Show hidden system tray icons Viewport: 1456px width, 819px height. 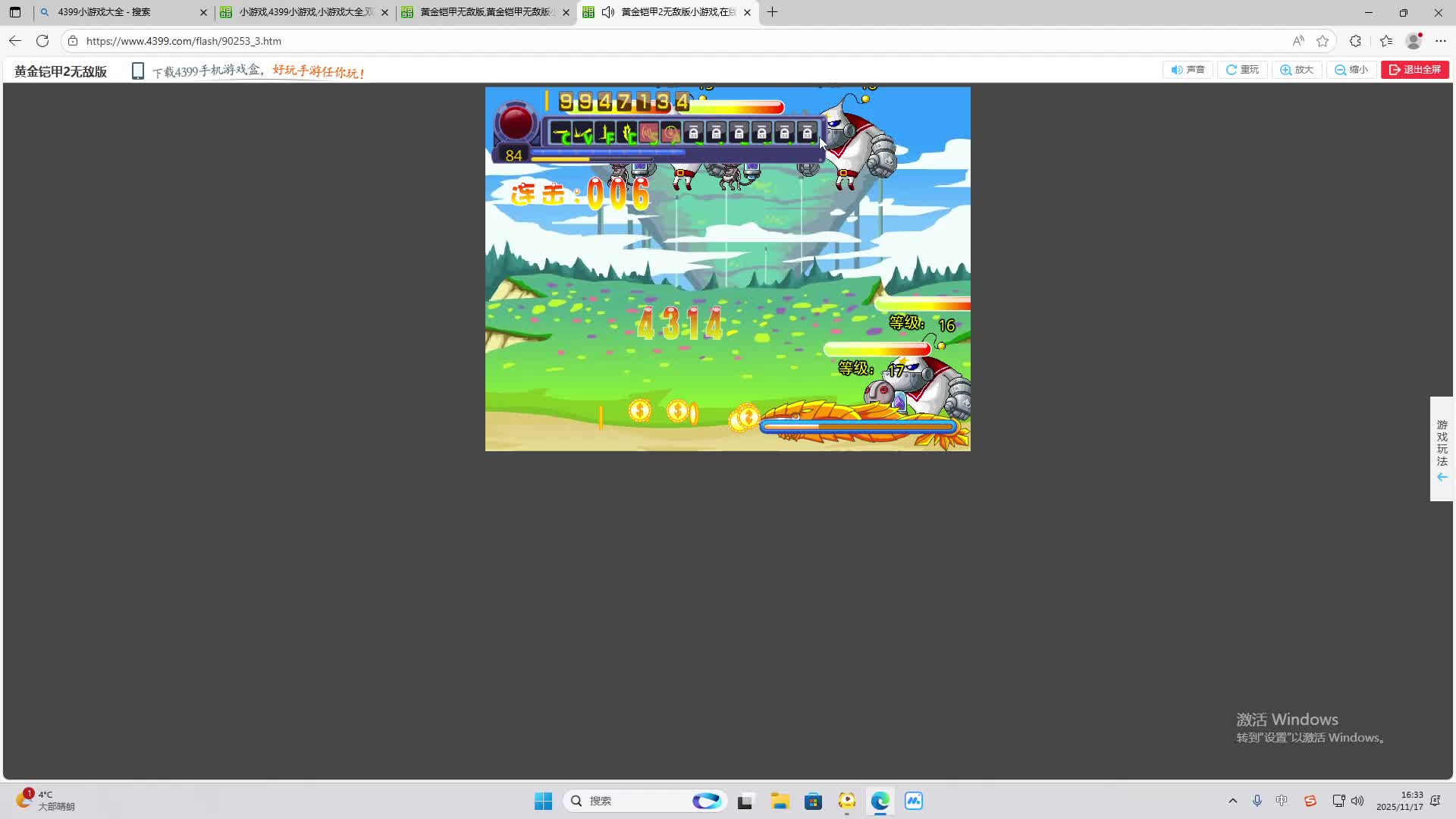[x=1232, y=801]
